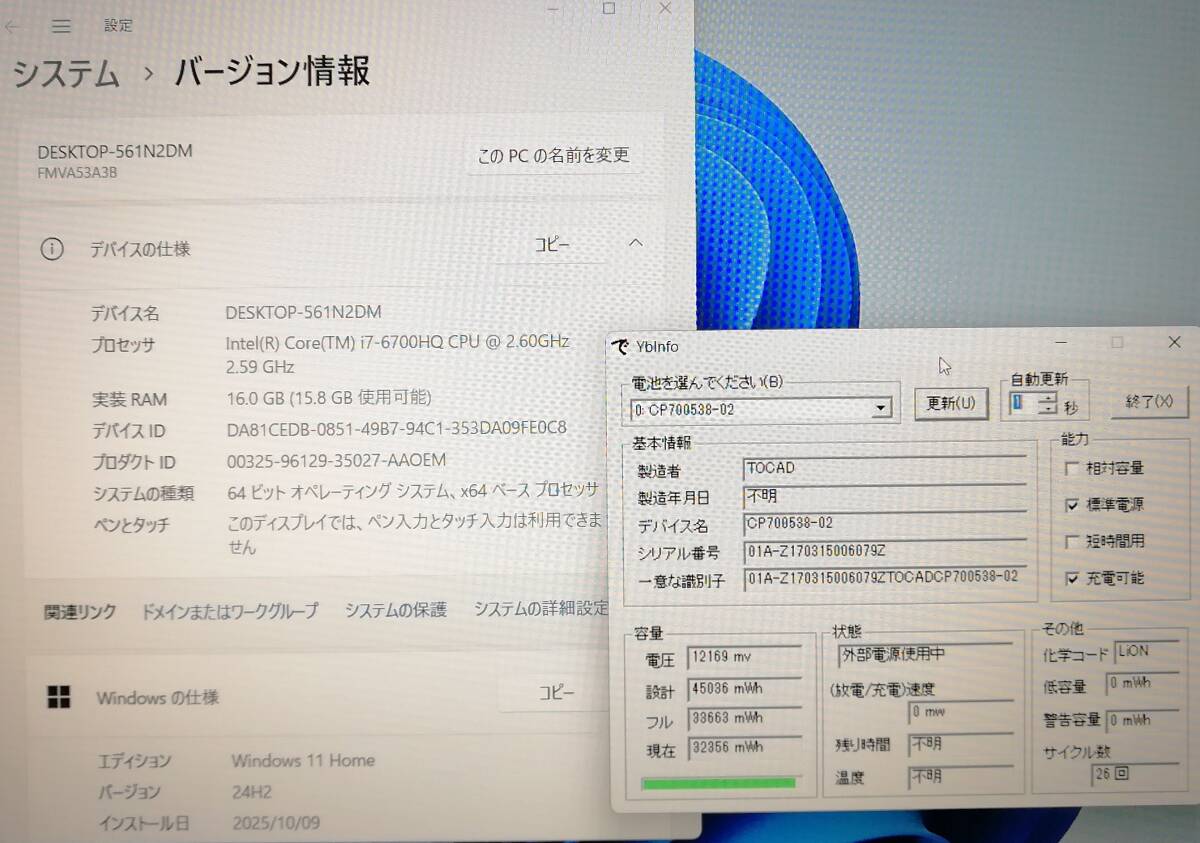Click the 製造年月日 field showing 不明
Screen dimensions: 1200x843
(x=885, y=497)
